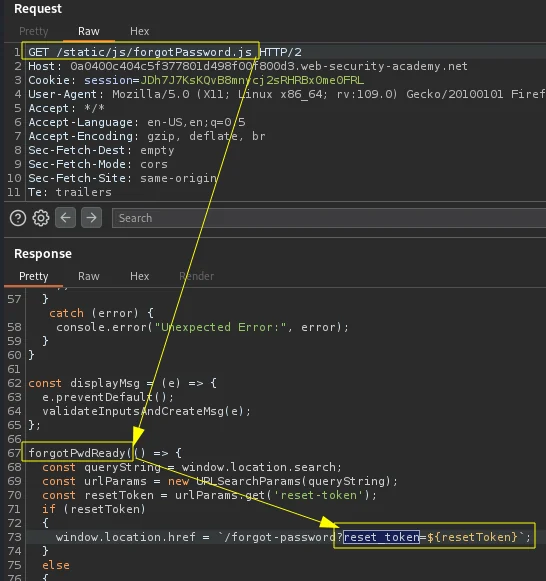546x581 pixels.
Task: Click the validateInputsAndCreateMsg(e) line
Action: pos(146,411)
